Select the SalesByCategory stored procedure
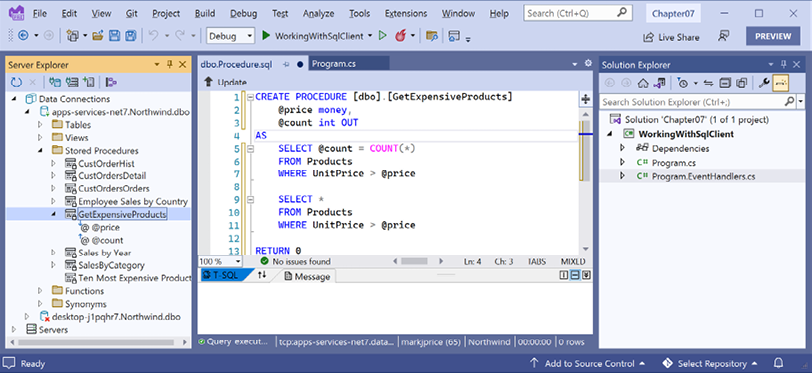 [111, 265]
